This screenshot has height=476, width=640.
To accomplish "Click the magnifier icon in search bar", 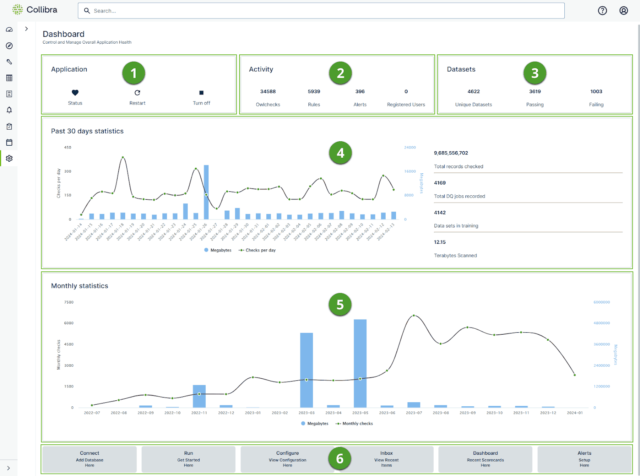I will click(87, 11).
